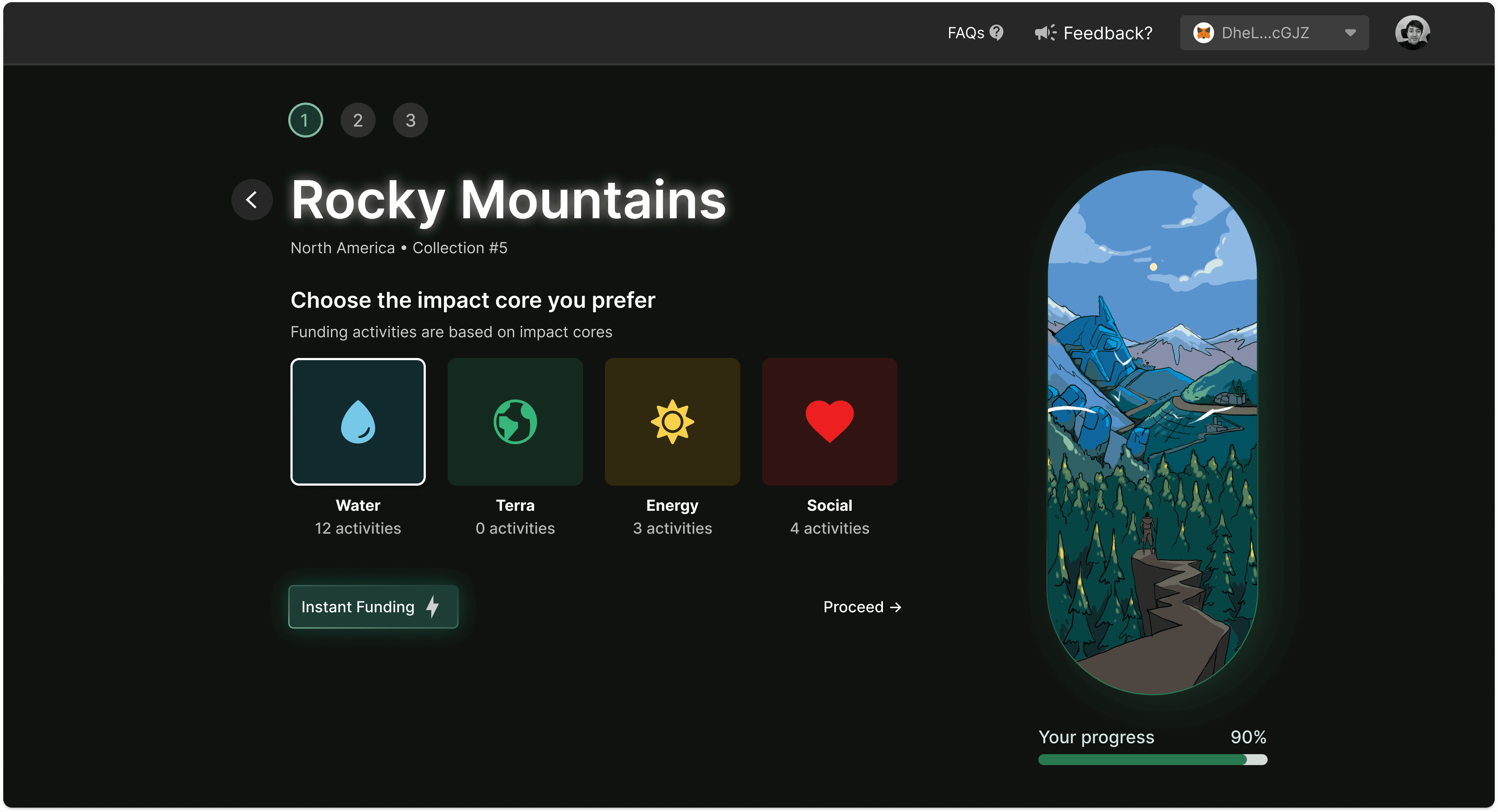
Task: Select the Social heart impact core
Action: (829, 421)
